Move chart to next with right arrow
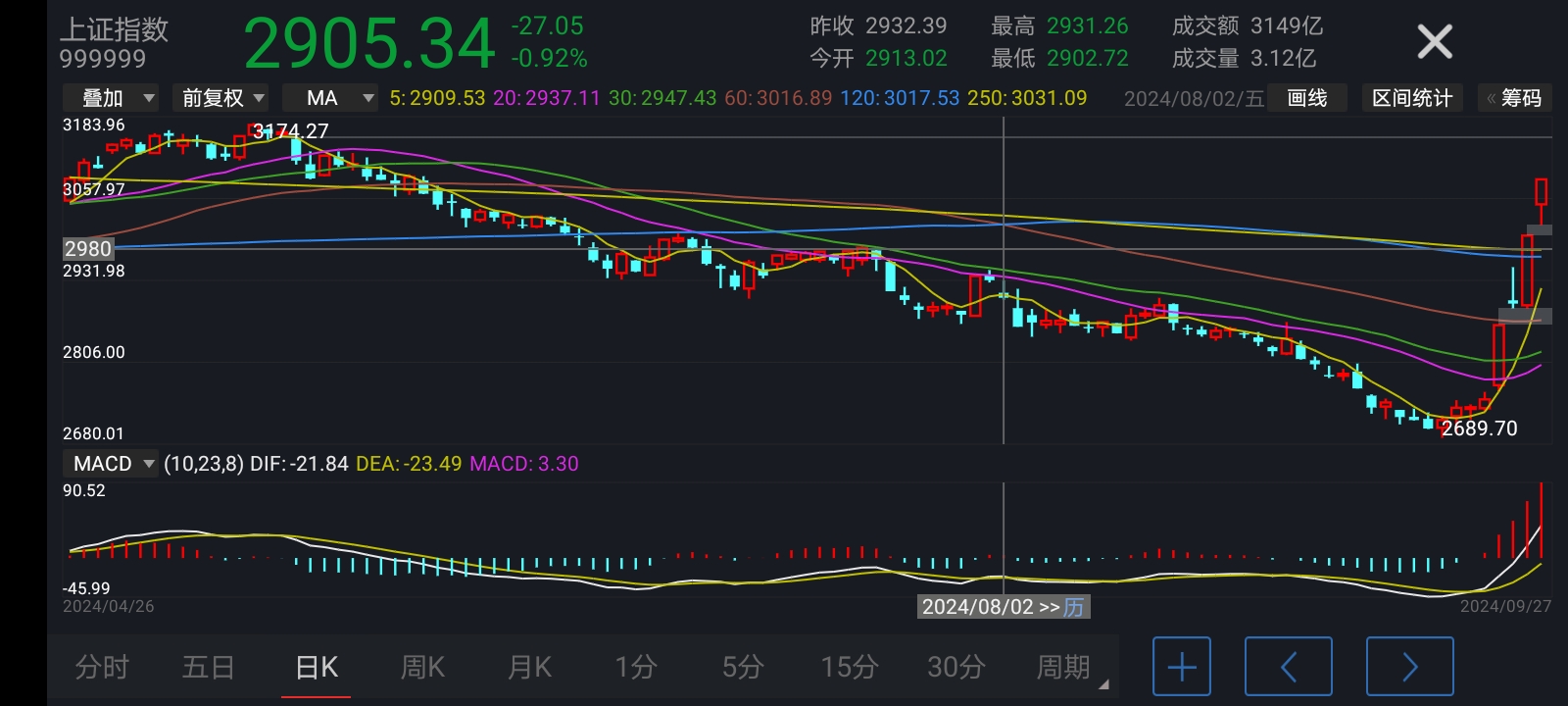The width and height of the screenshot is (1568, 706). (x=1410, y=667)
